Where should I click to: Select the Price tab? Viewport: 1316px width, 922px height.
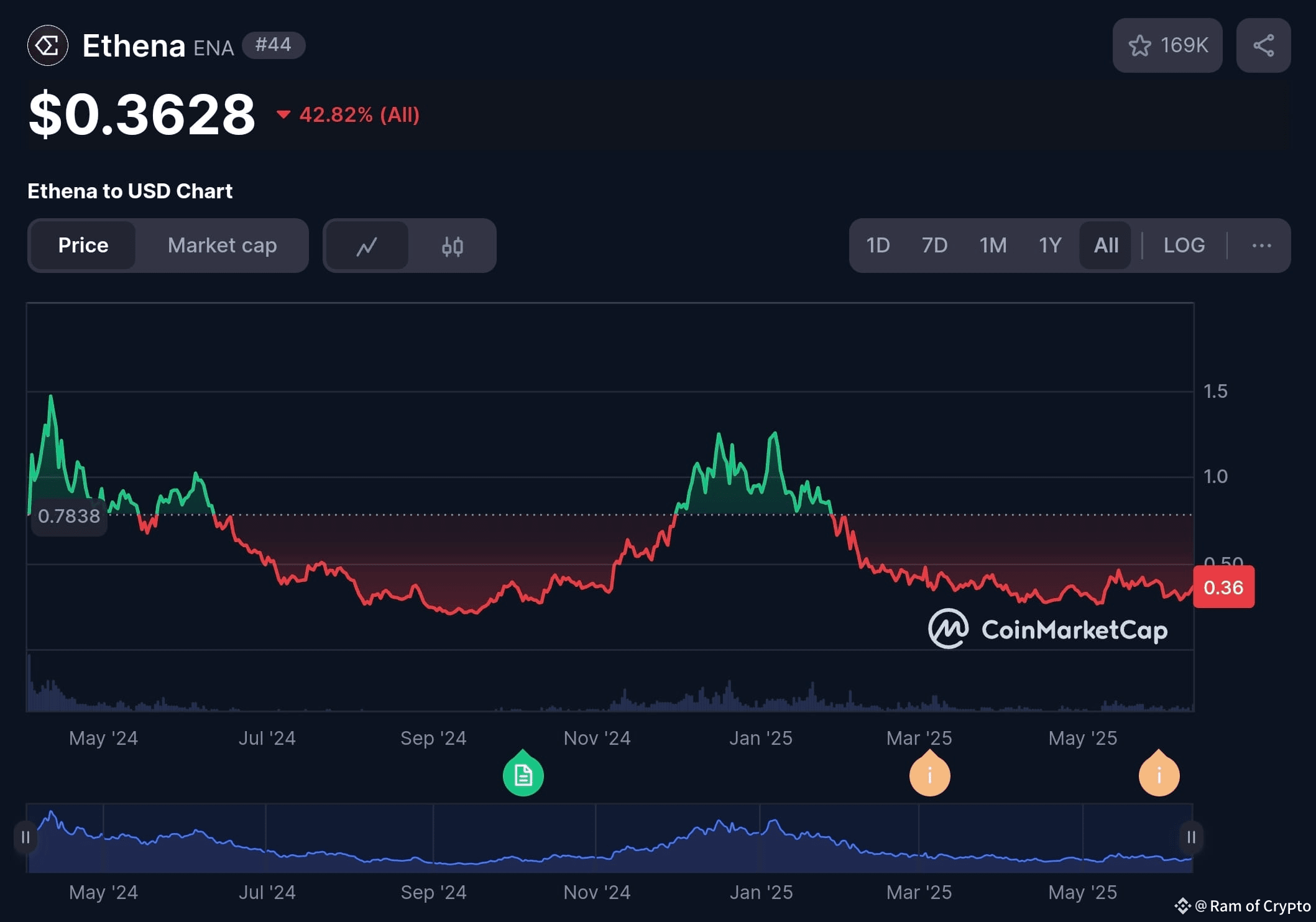pos(83,246)
